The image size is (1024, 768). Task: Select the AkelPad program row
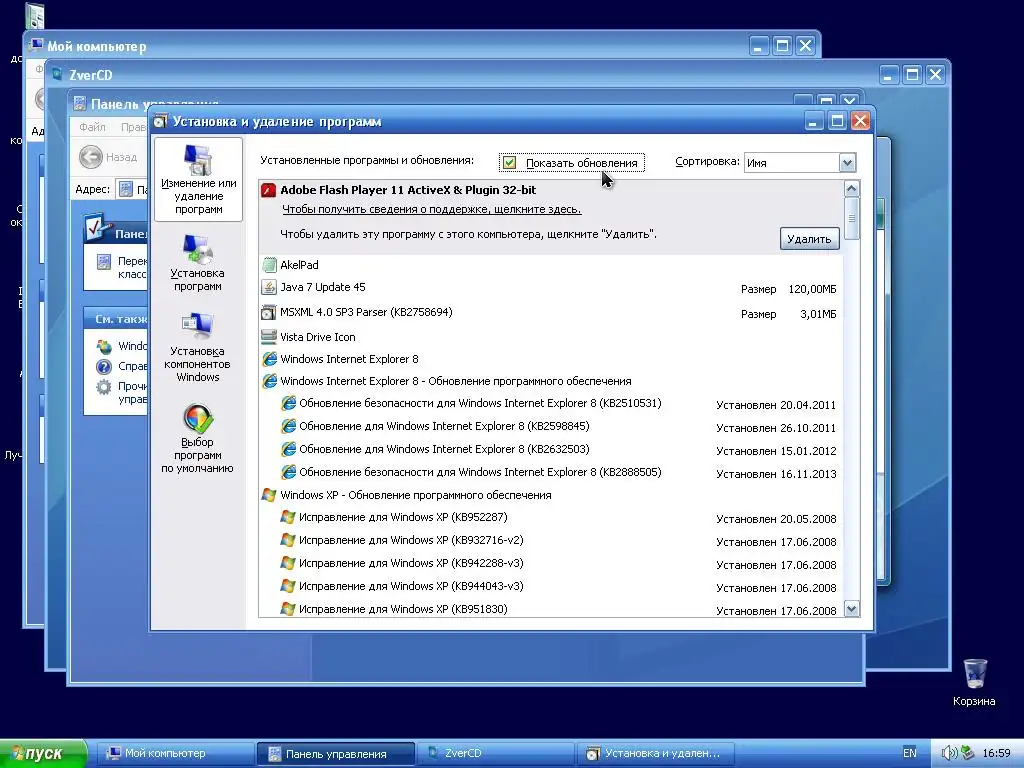click(x=550, y=265)
